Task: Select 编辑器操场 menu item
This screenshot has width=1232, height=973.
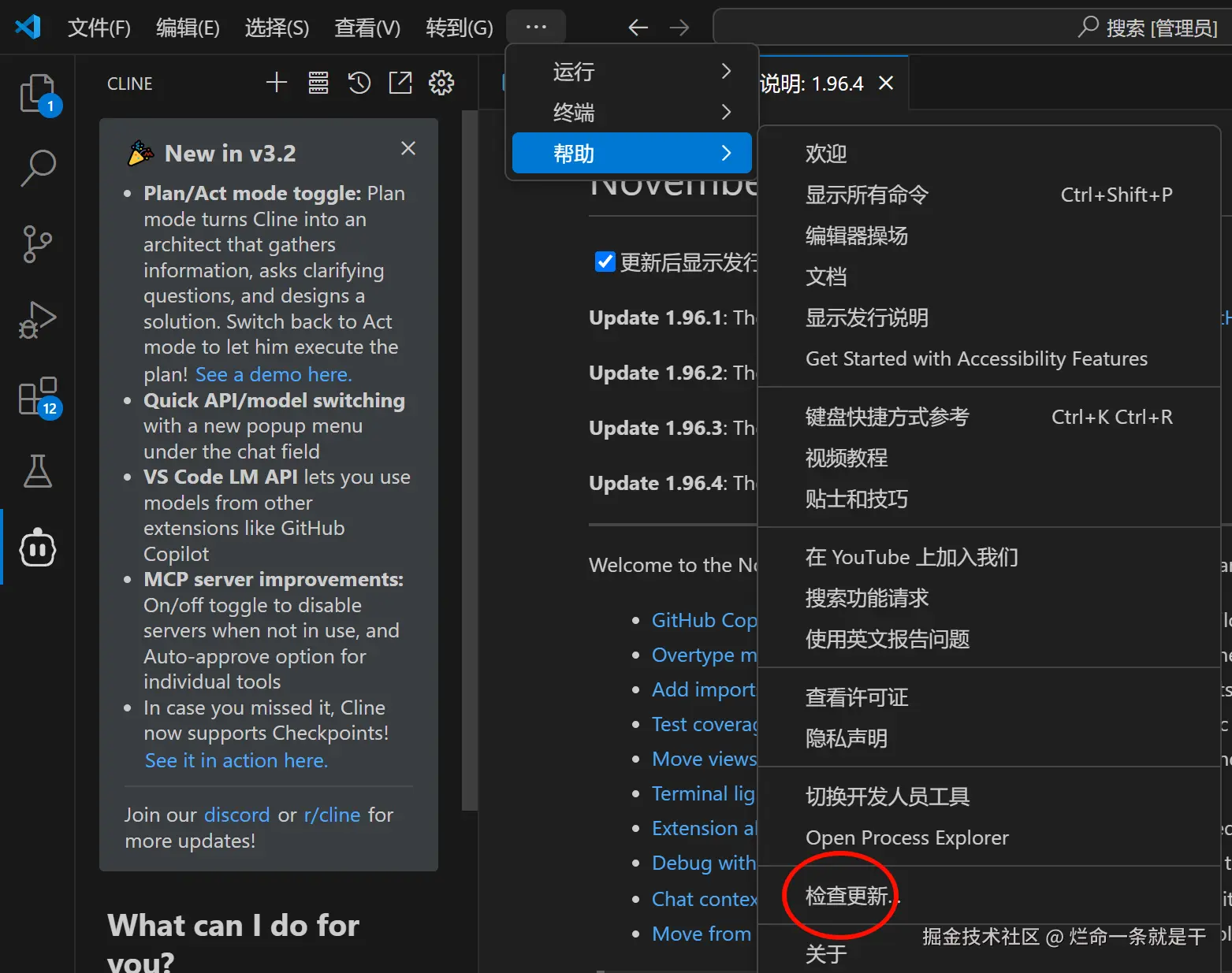Action: pos(989,236)
